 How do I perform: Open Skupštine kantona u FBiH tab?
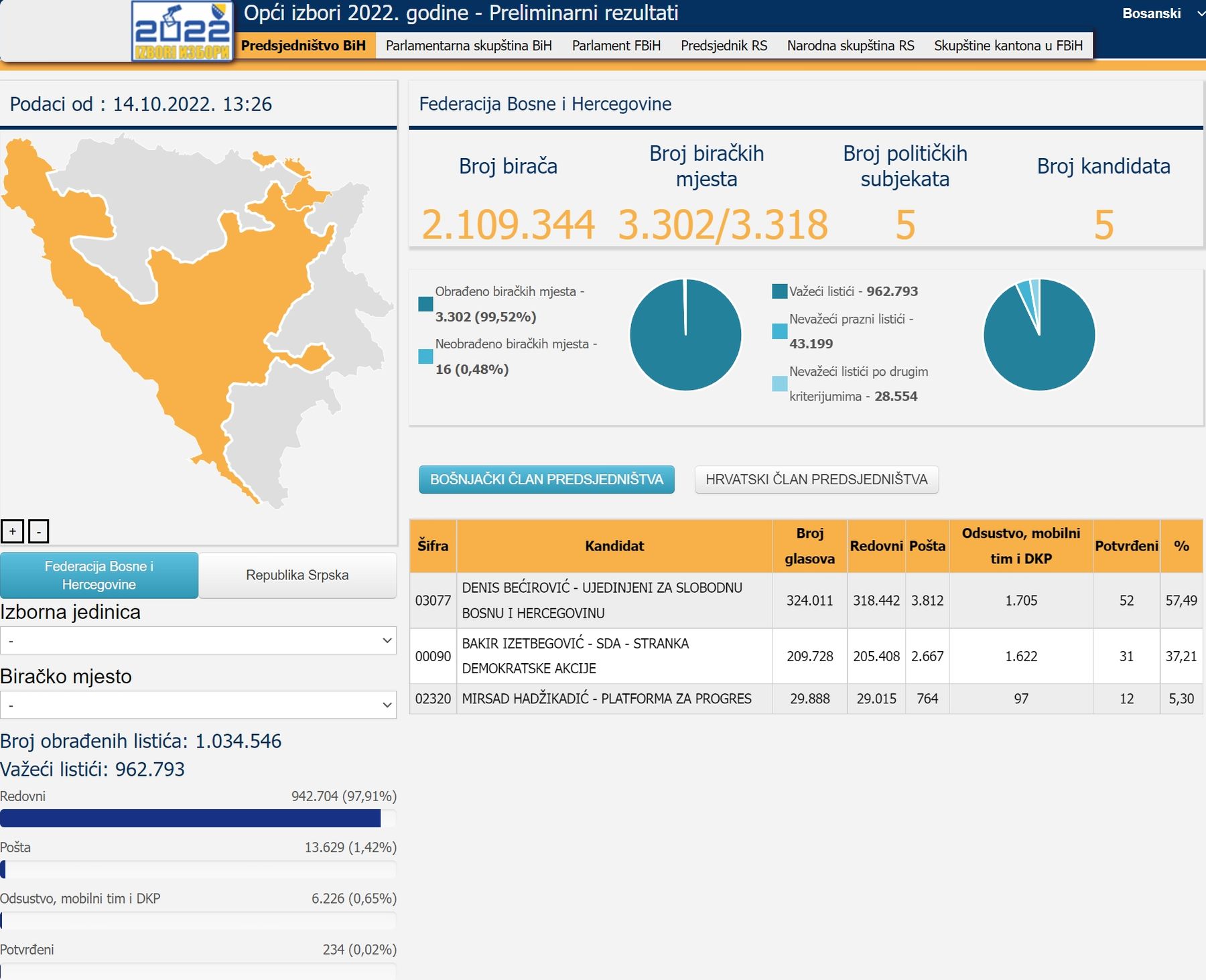click(1008, 46)
